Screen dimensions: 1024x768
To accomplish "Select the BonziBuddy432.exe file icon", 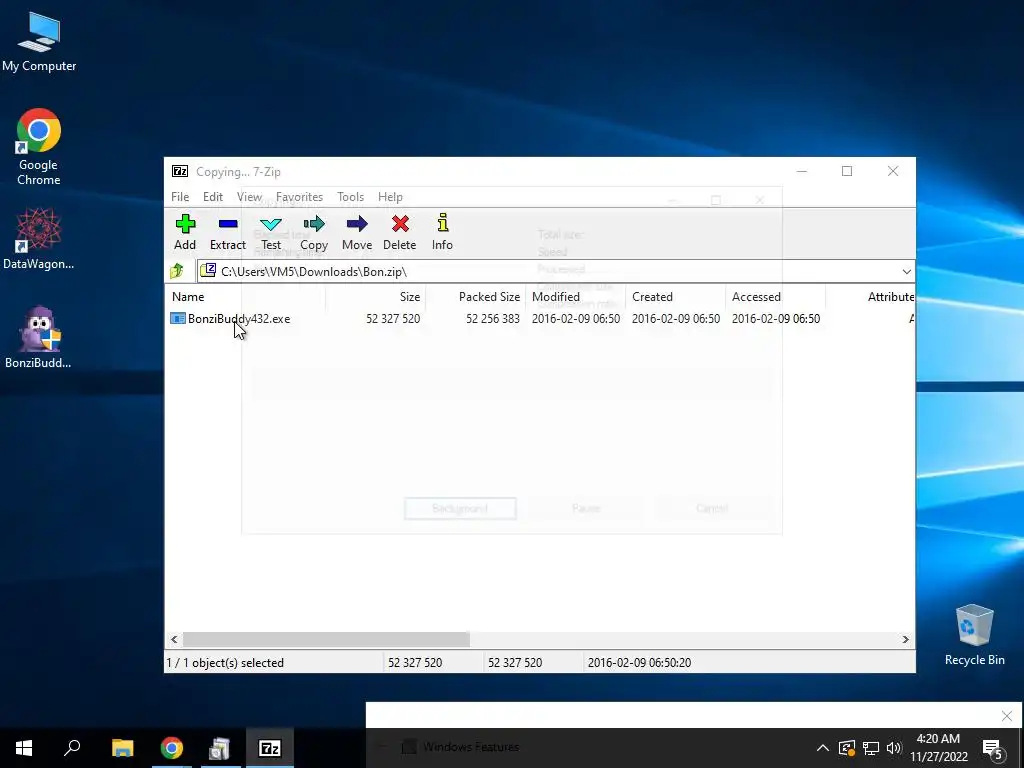I will pyautogui.click(x=178, y=319).
